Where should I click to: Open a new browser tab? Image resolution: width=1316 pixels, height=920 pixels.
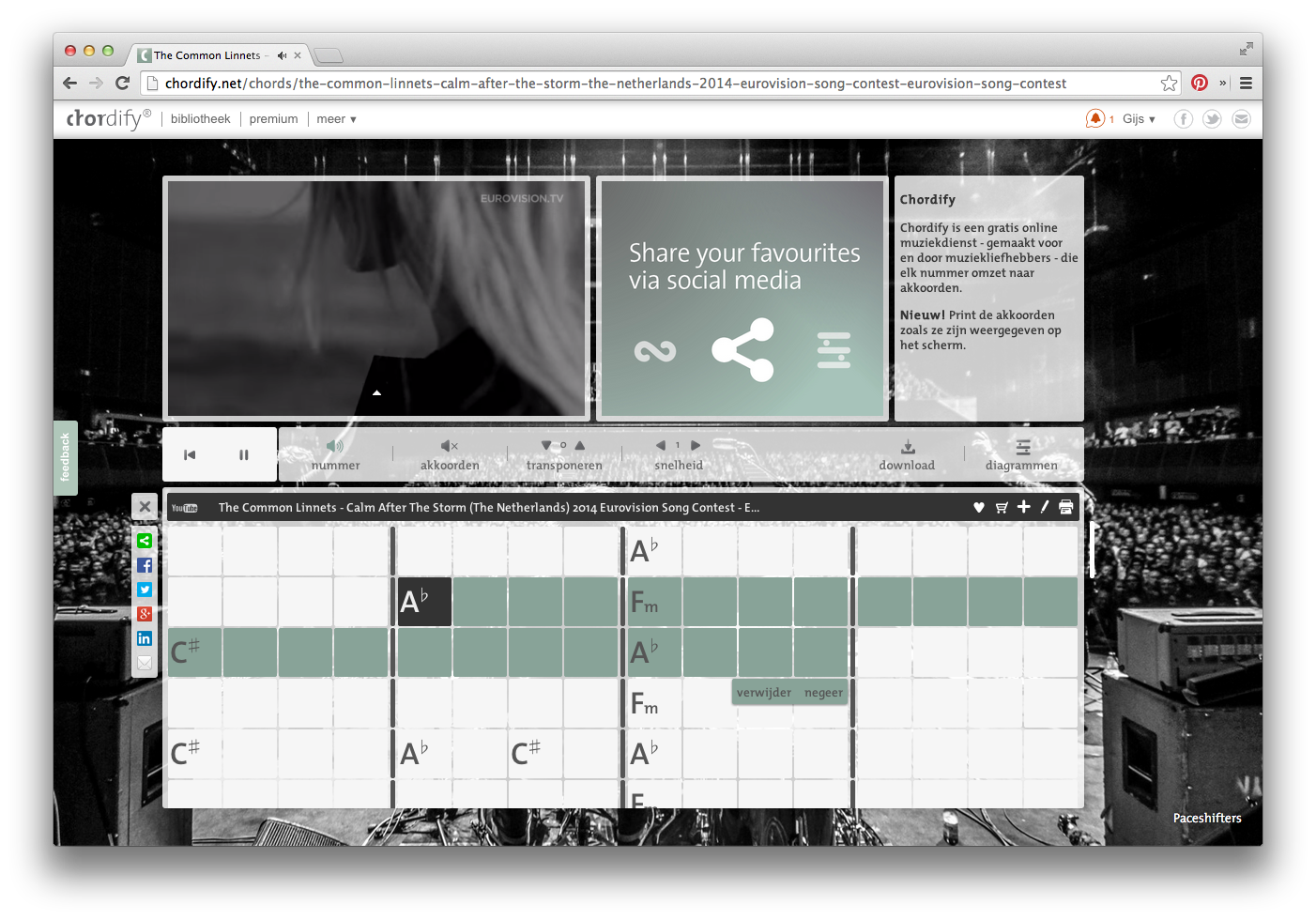[328, 55]
